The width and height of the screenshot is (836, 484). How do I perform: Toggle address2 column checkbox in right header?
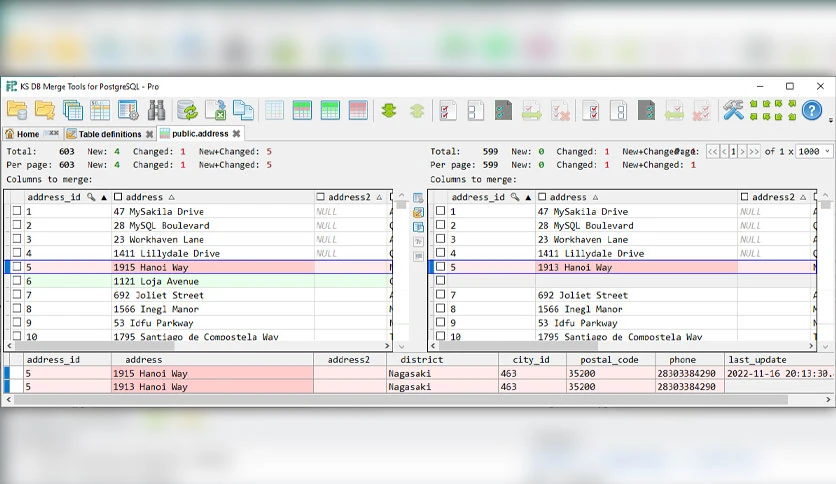(744, 197)
